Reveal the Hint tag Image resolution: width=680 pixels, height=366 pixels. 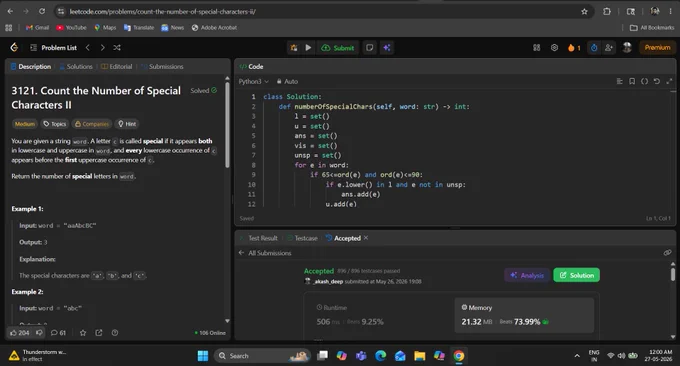127,124
